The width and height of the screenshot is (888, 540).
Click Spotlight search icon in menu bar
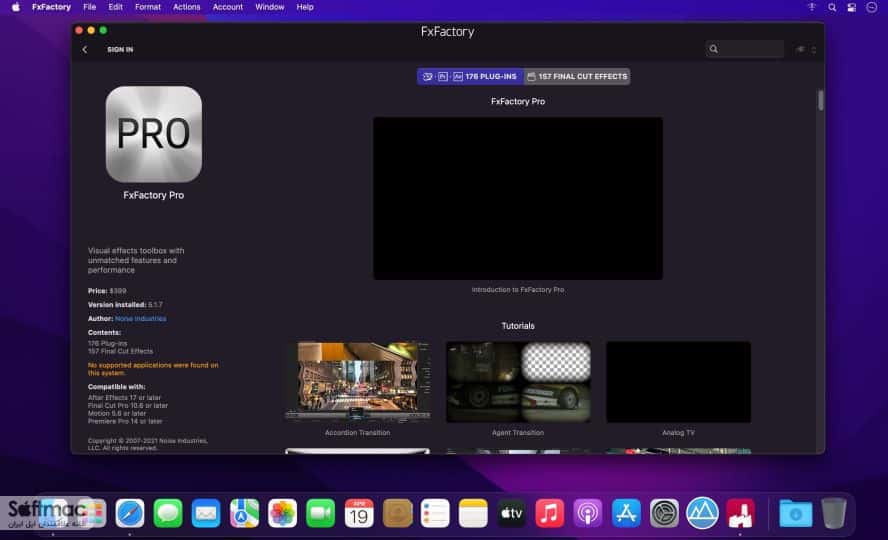coord(832,7)
